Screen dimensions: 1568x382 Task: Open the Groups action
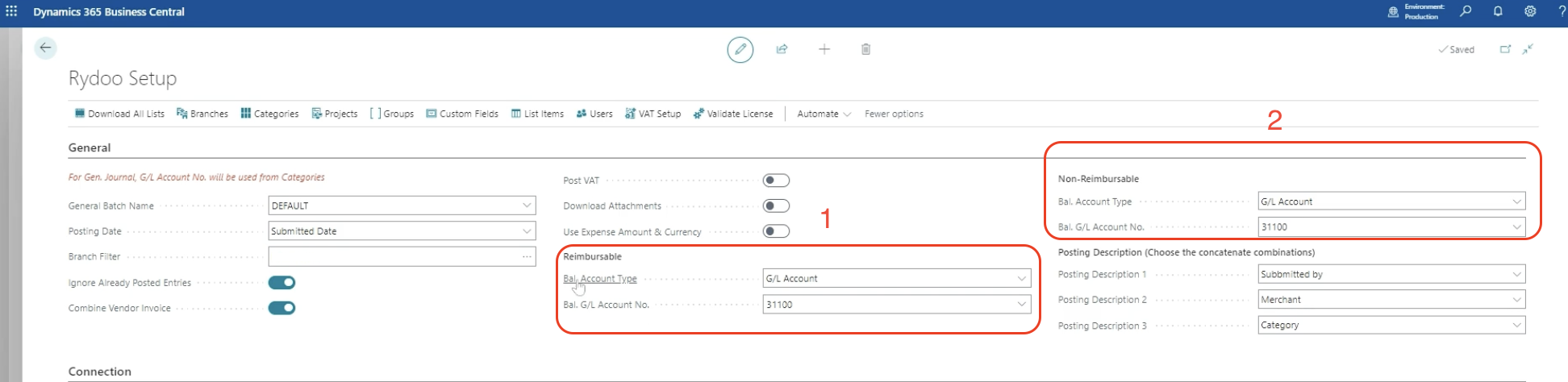click(x=392, y=114)
